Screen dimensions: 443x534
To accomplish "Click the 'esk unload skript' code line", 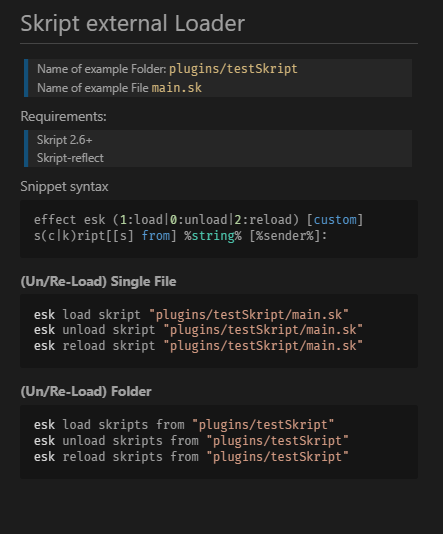I will (x=198, y=330).
